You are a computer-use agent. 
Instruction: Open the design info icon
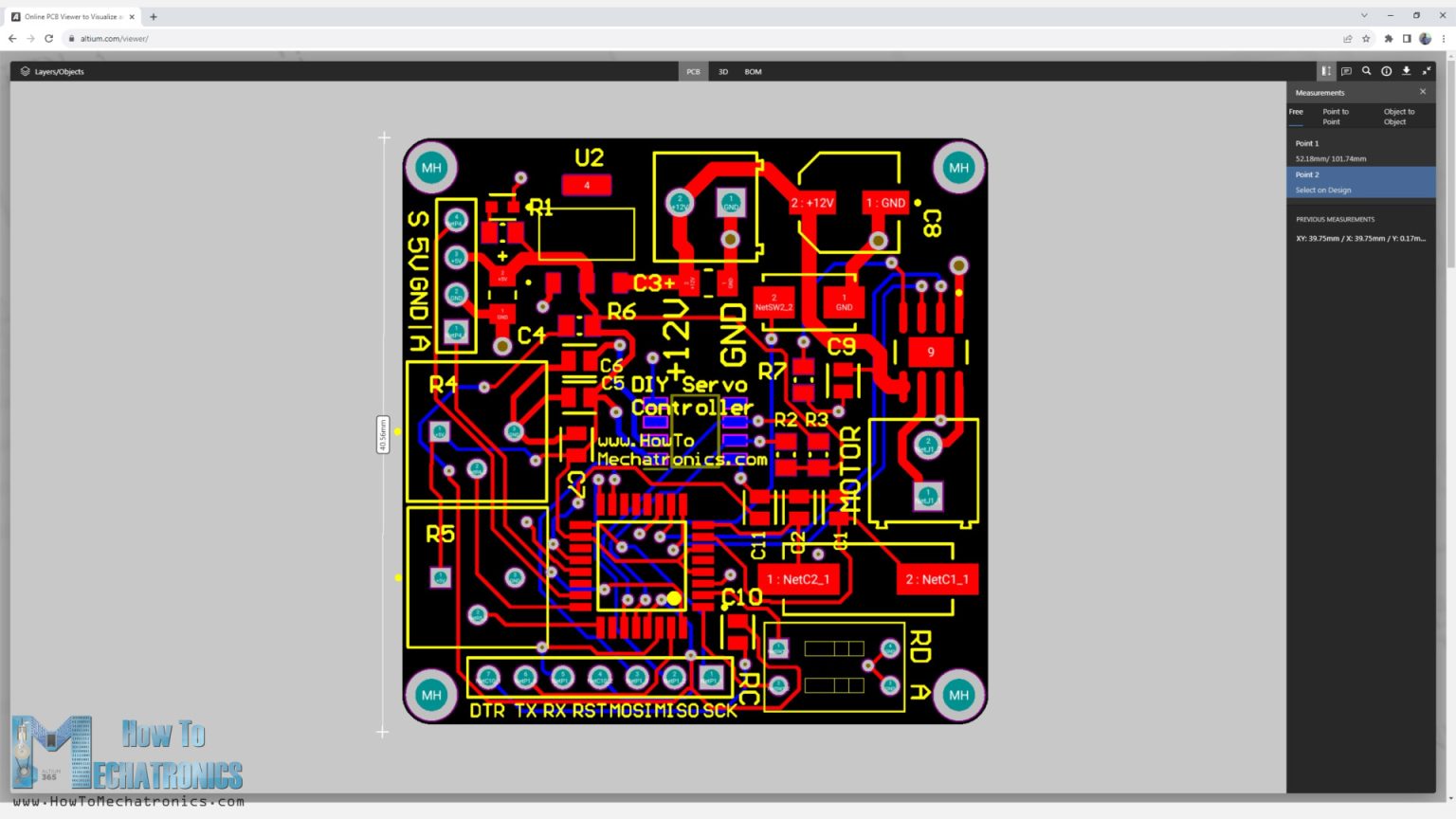(1386, 71)
